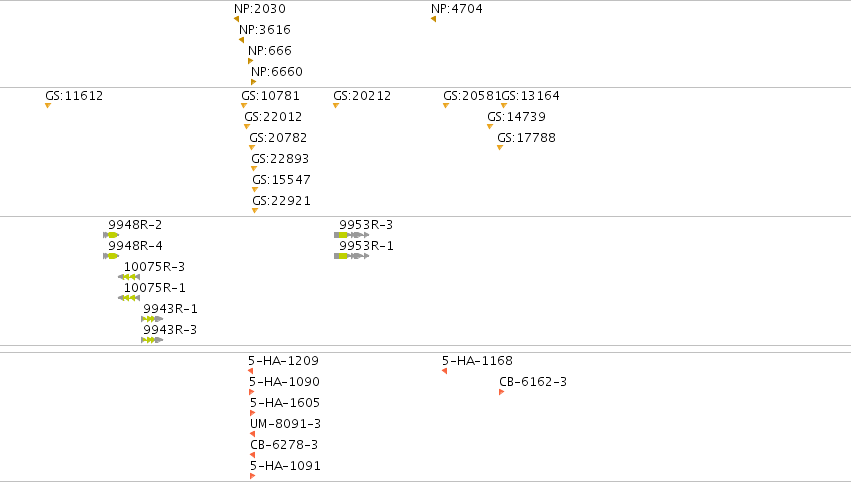This screenshot has width=851, height=482.
Task: Follow the 10075R-3 label text
Action: pos(155,267)
